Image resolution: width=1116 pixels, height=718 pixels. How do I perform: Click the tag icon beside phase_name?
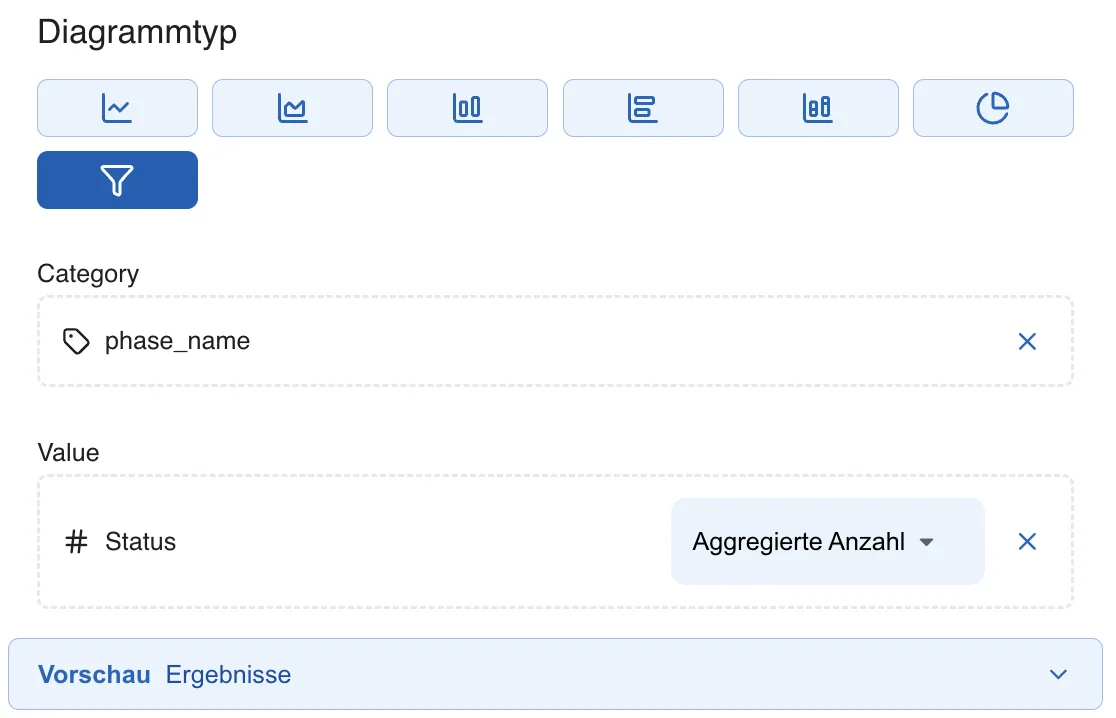(x=76, y=342)
